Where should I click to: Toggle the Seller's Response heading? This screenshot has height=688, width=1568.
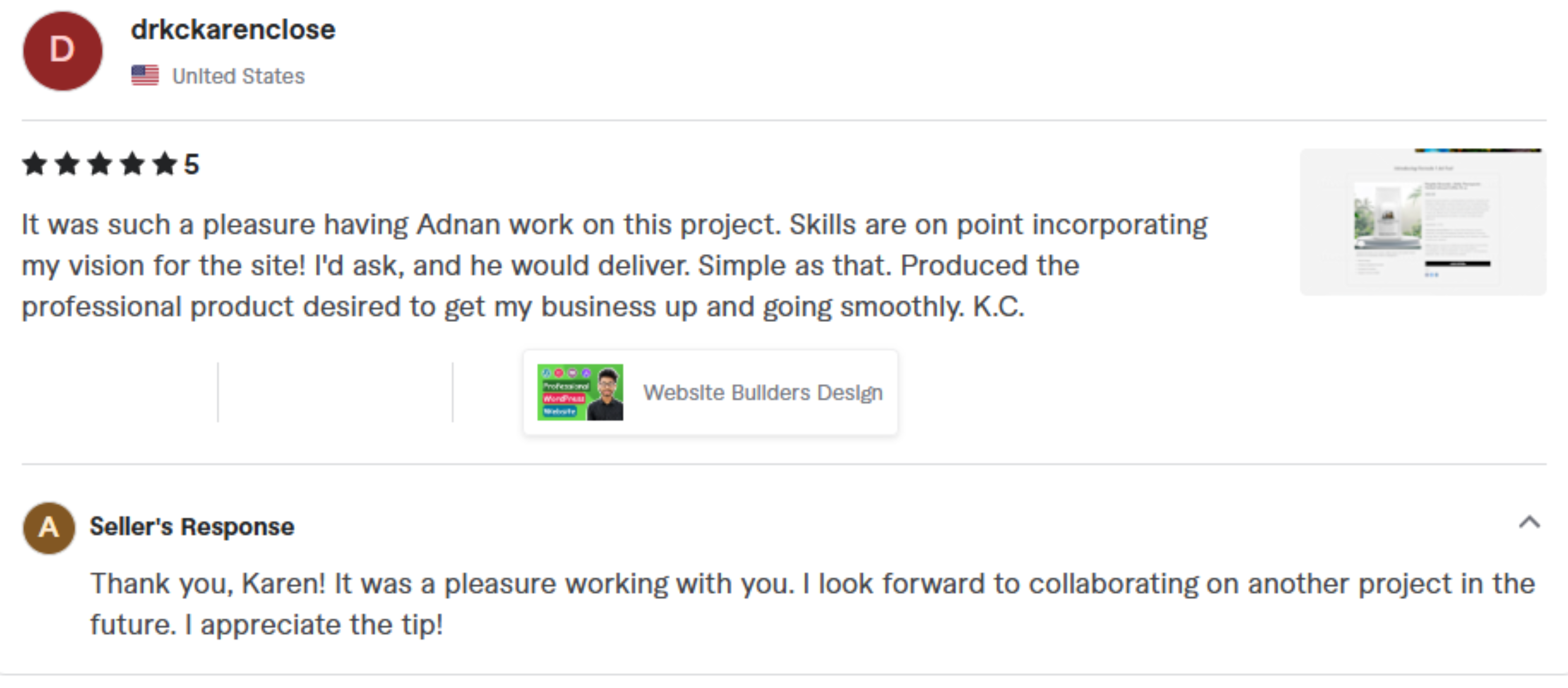pyautogui.click(x=192, y=527)
